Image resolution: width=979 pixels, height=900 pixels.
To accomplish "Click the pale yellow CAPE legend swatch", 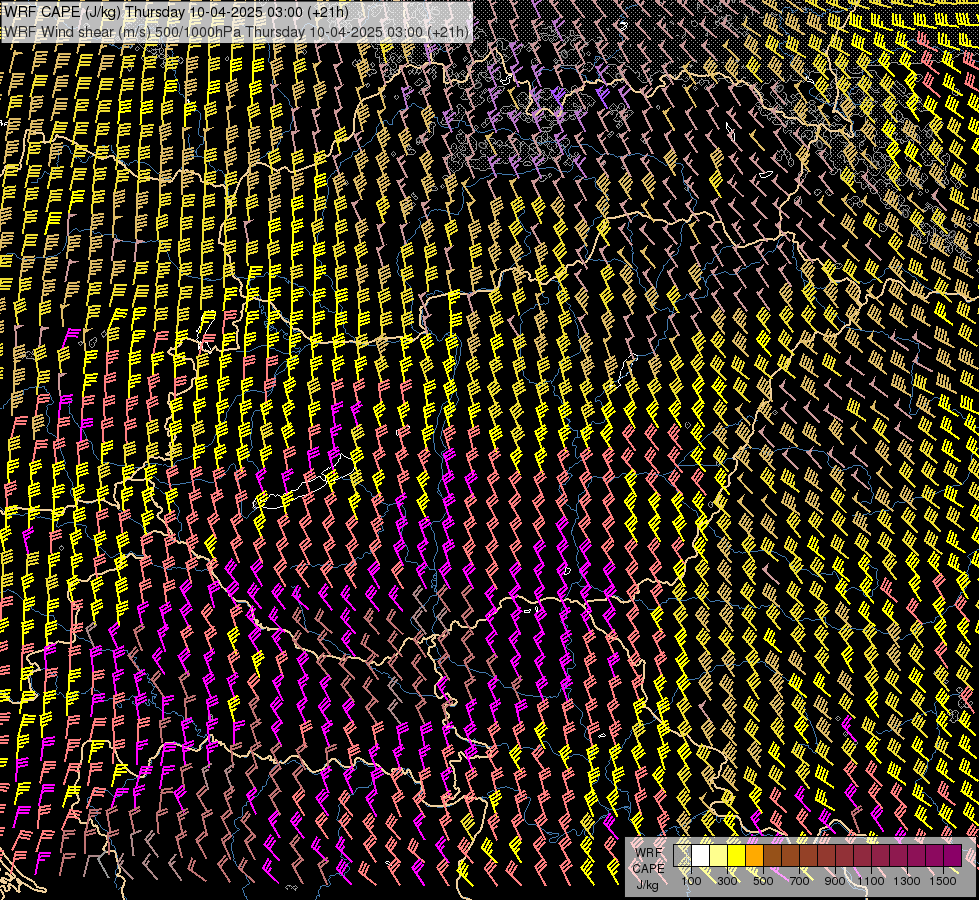I will [x=719, y=855].
